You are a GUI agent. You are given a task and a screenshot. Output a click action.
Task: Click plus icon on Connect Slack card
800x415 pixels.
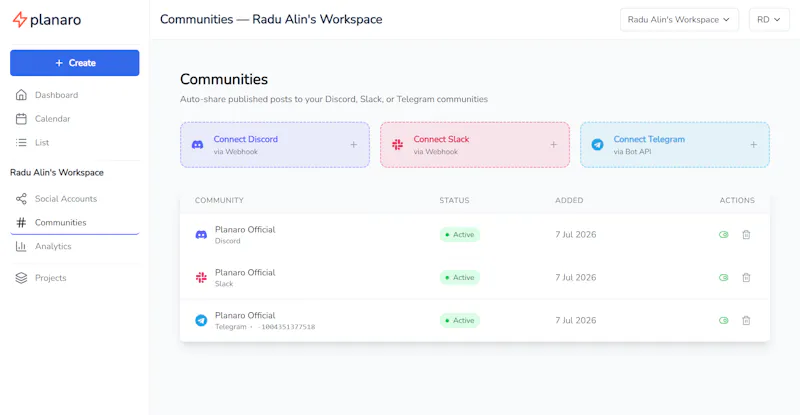coord(554,145)
